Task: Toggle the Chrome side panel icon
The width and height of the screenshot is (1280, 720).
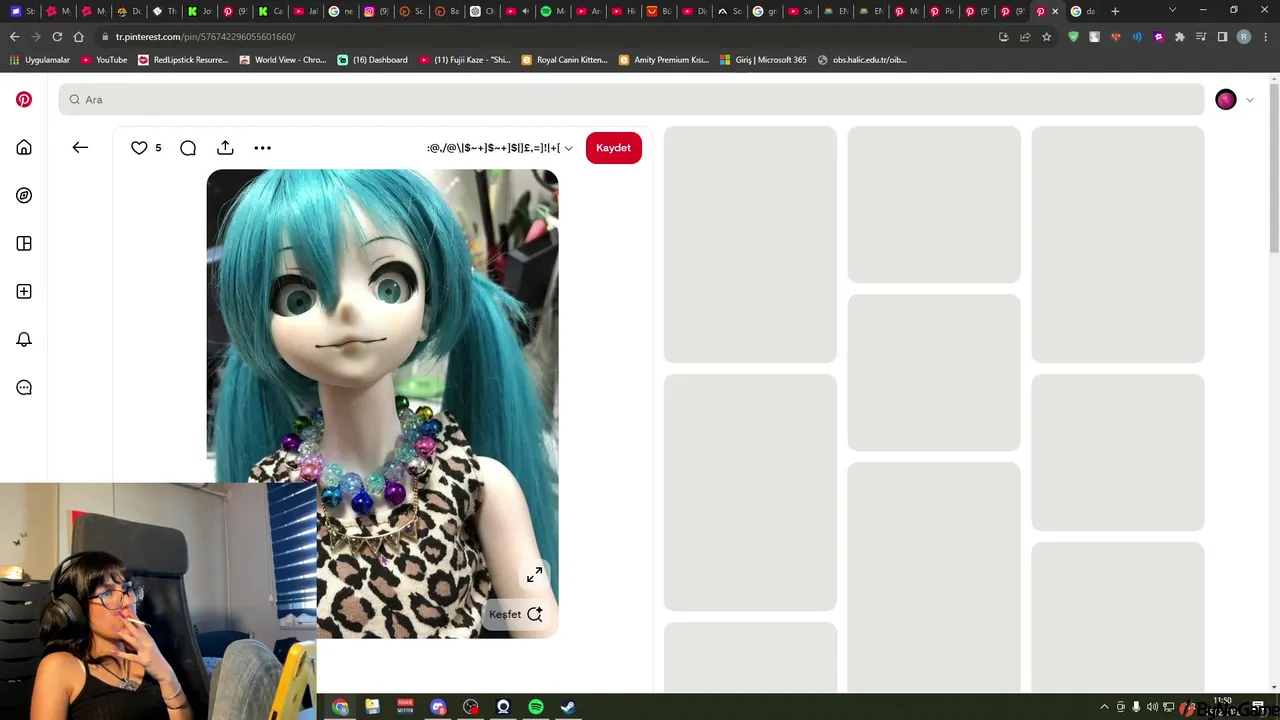Action: 1222,37
